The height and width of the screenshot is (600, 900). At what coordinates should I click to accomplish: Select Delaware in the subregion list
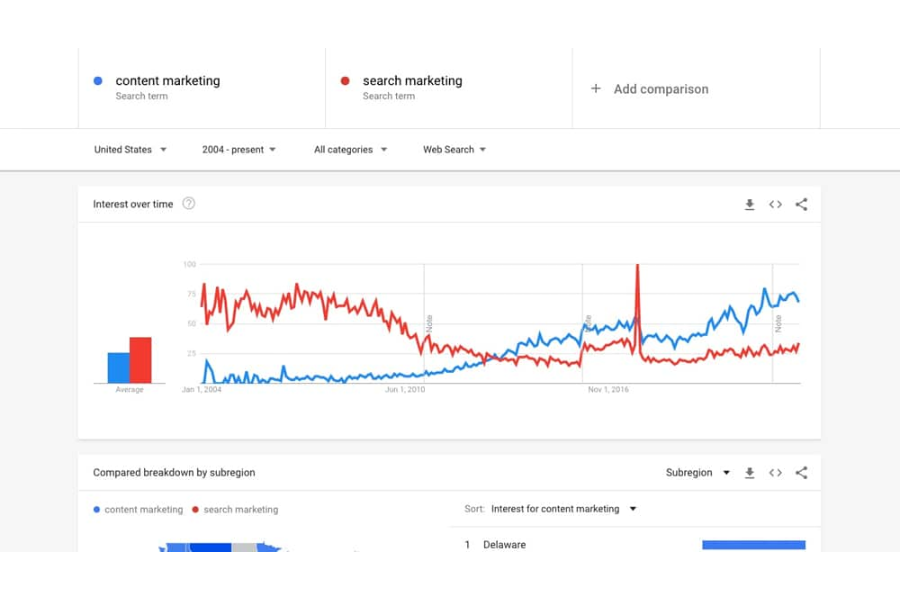pyautogui.click(x=504, y=544)
